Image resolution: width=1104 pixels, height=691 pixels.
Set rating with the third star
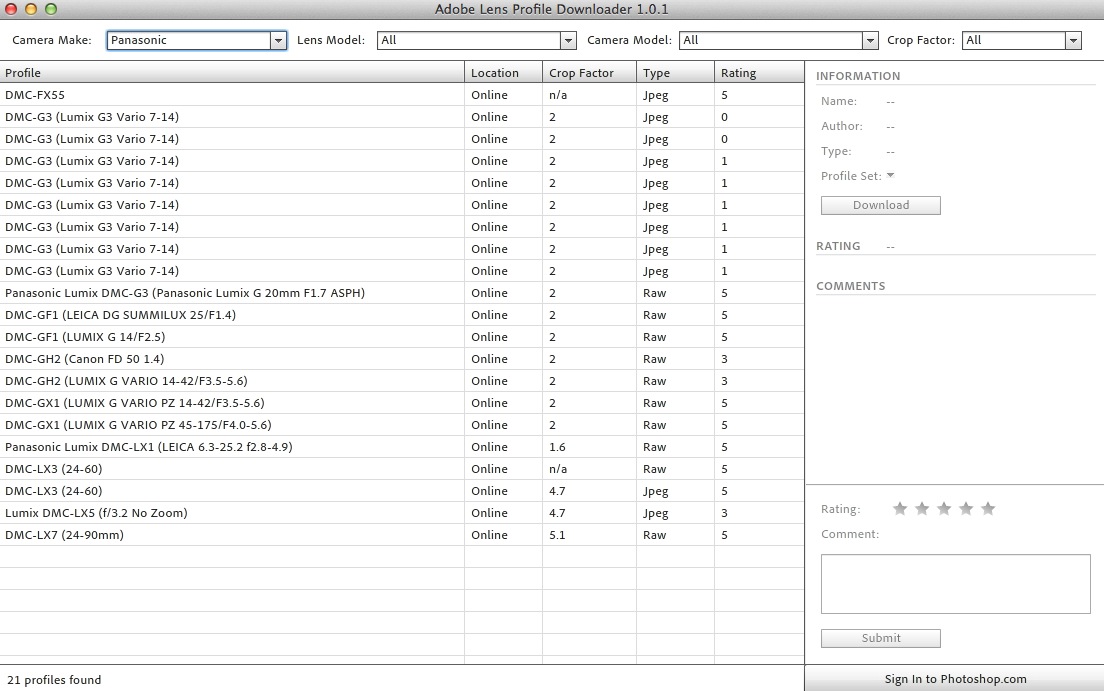pyautogui.click(x=944, y=509)
